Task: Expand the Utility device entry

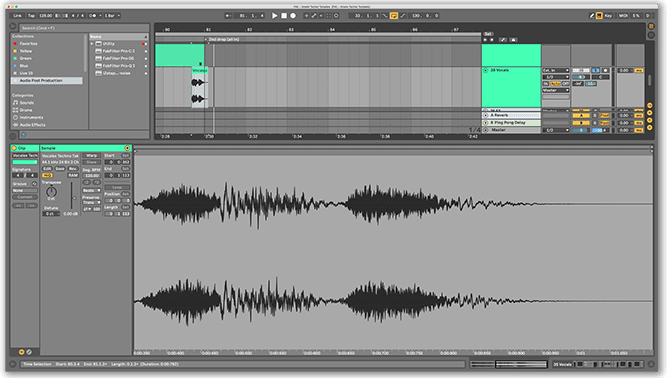Action: 92,44
